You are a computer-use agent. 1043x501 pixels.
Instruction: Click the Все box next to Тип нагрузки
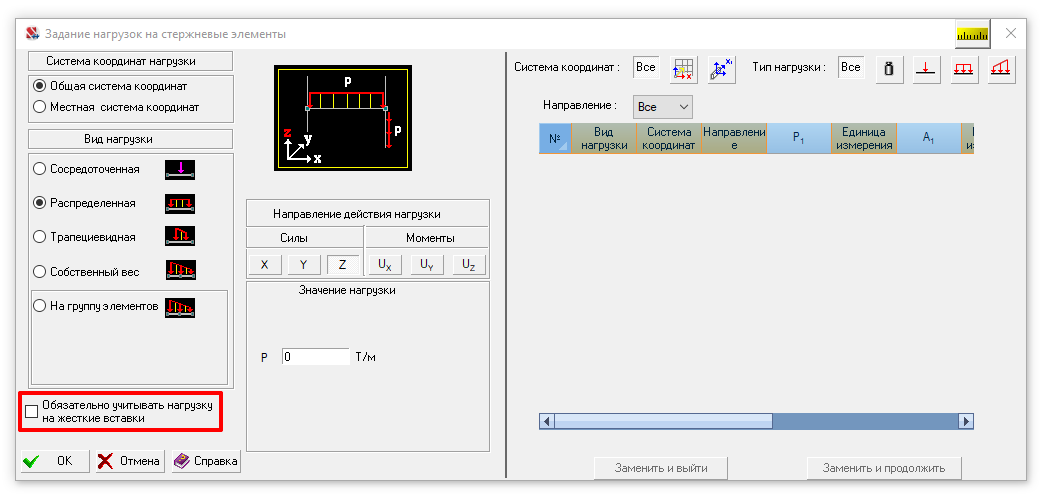tap(851, 67)
